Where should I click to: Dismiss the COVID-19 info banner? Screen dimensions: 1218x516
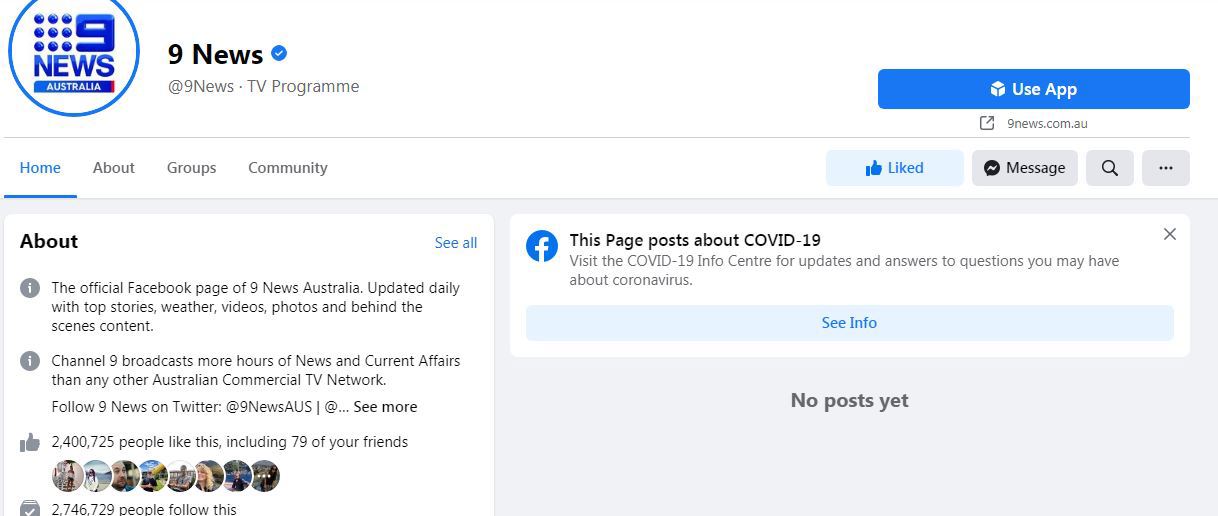tap(1170, 234)
